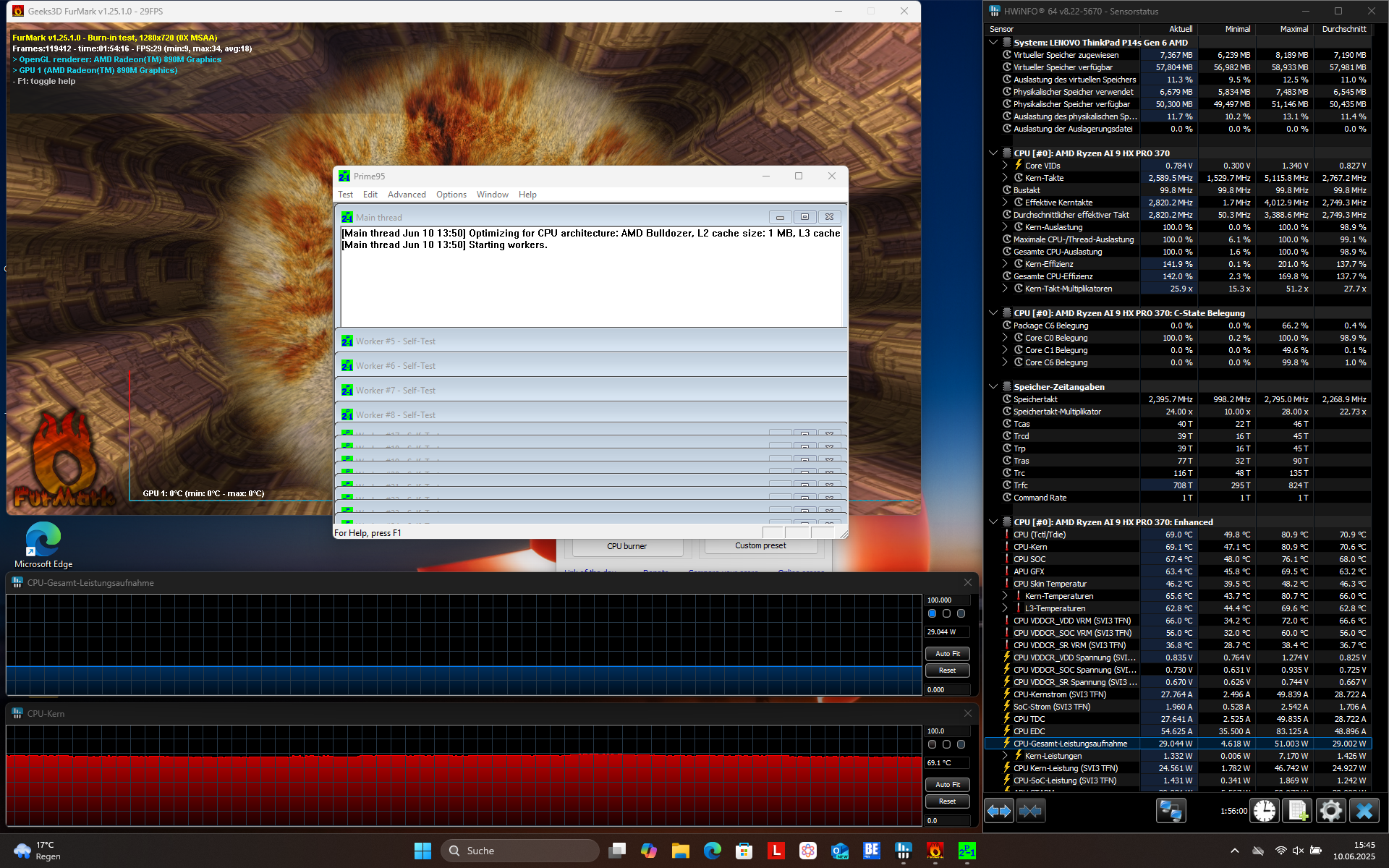The width and height of the screenshot is (1389, 868).
Task: Open Prime95 Edit menu
Action: [370, 195]
